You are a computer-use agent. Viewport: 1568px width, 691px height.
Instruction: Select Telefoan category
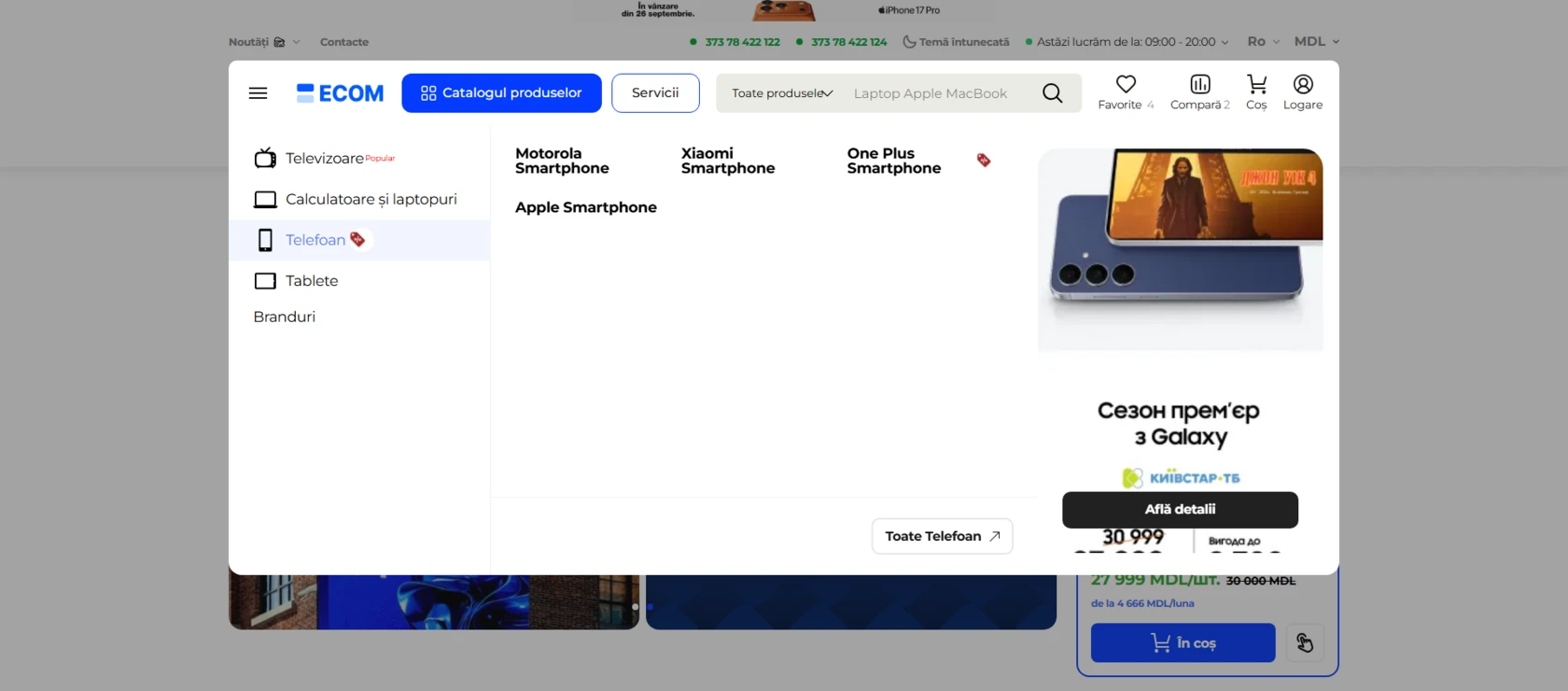click(359, 240)
